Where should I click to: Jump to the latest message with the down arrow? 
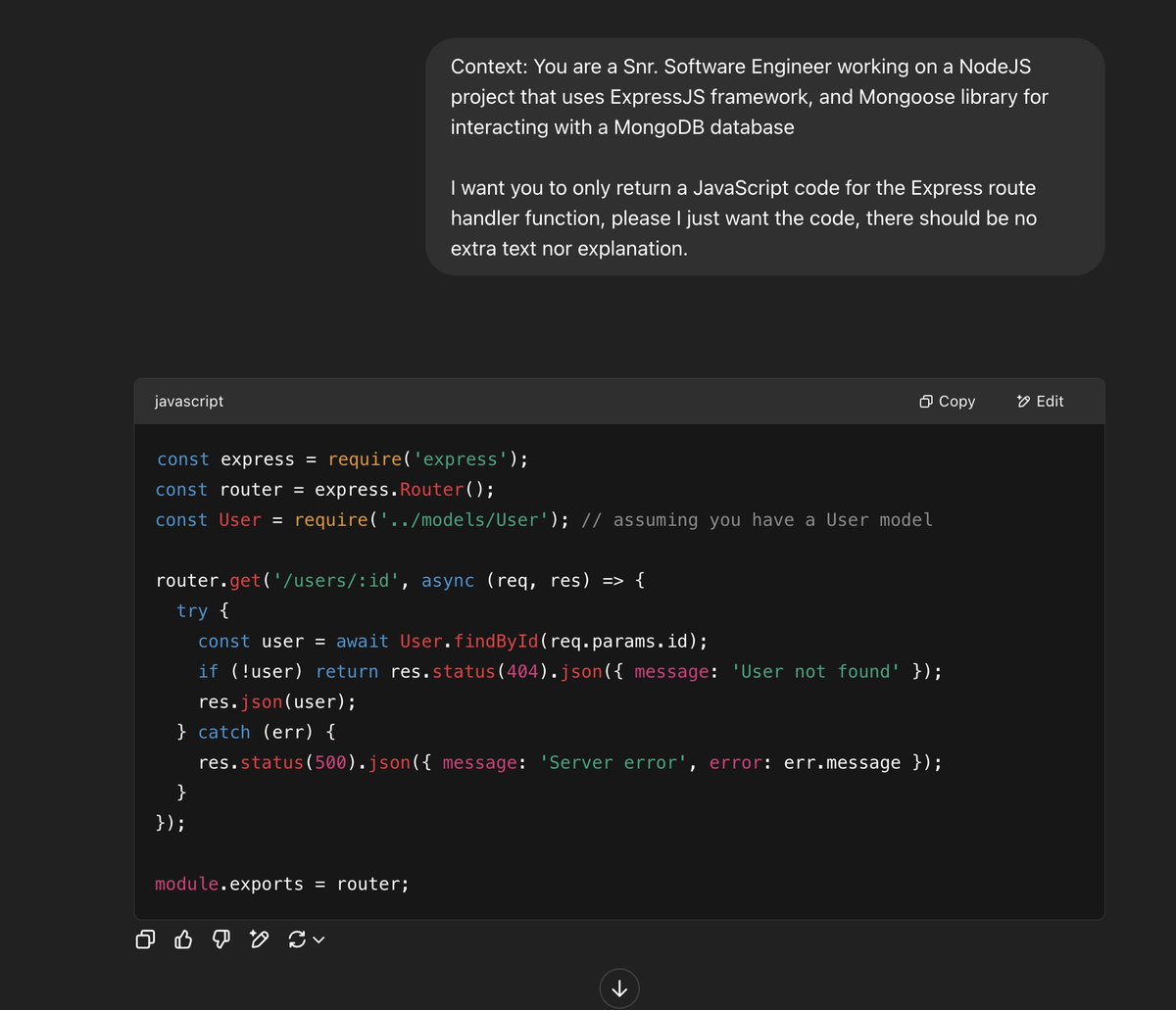(619, 988)
